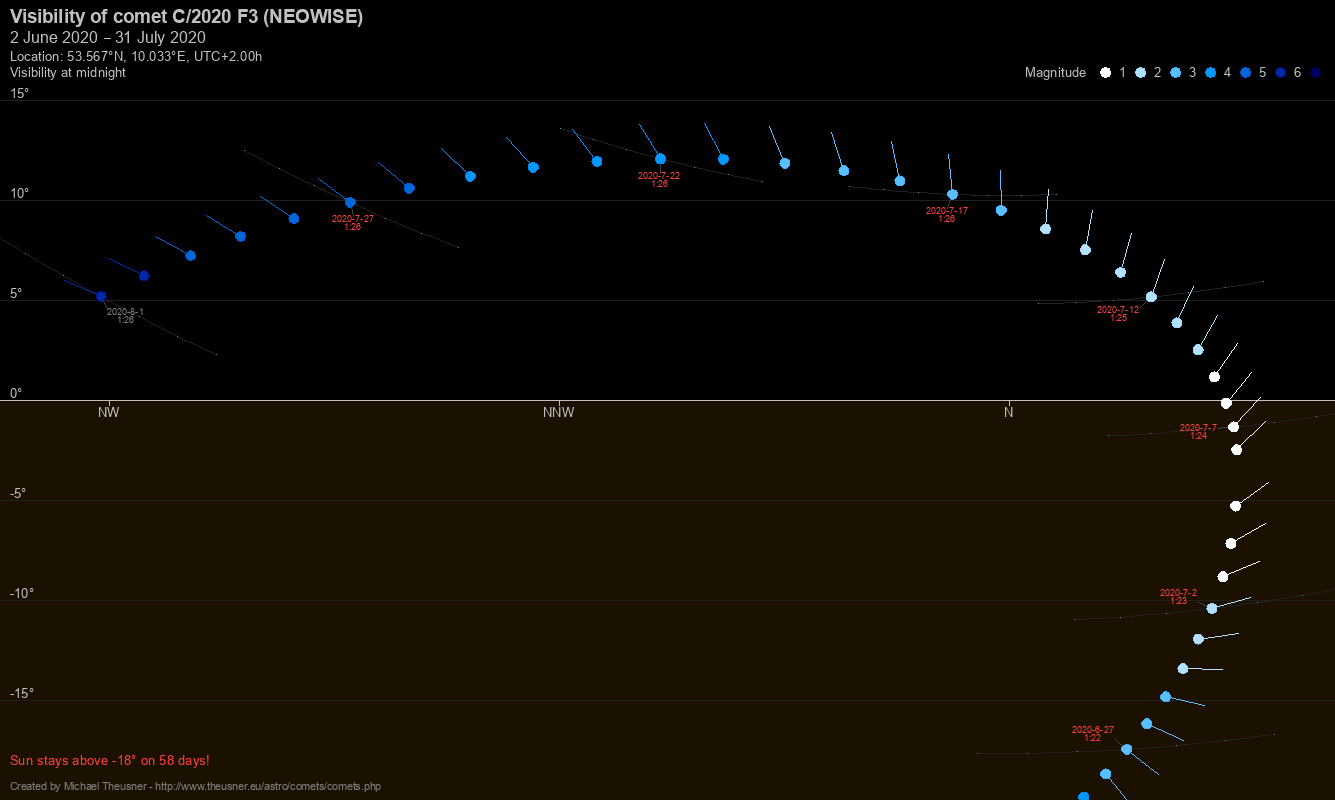Click the white dot in the Magnitude legend

point(1105,73)
